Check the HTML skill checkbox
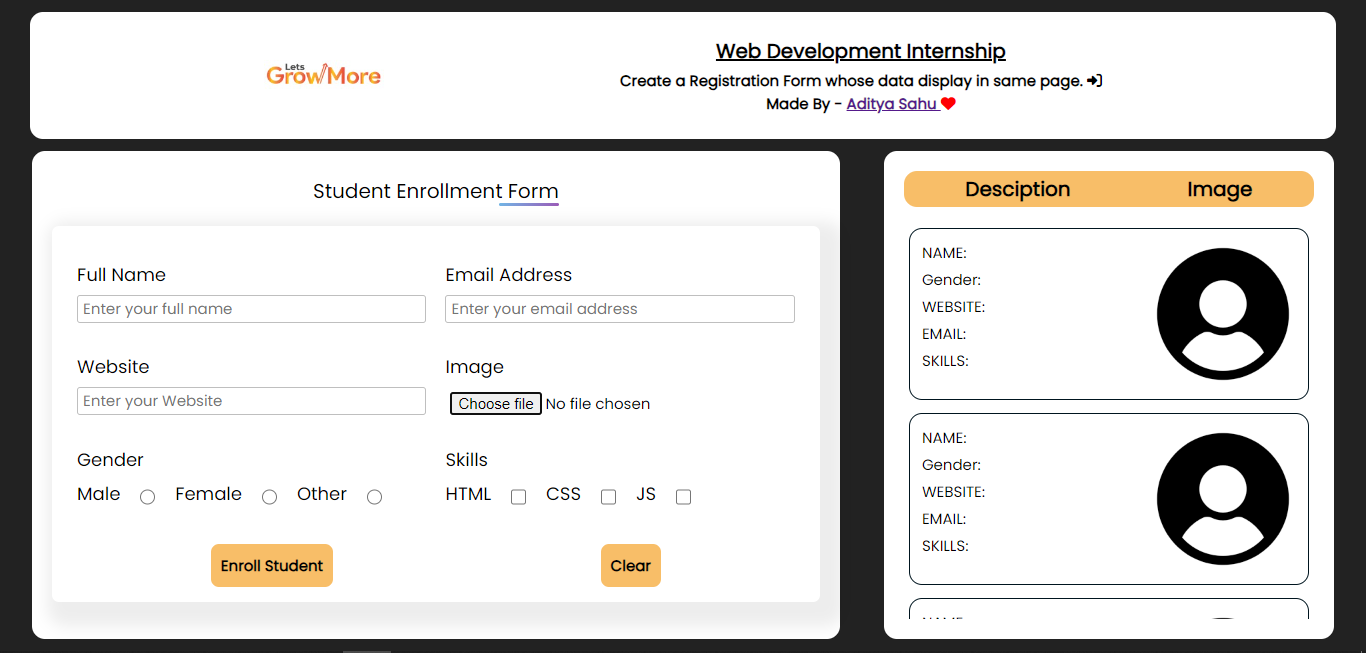The image size is (1366, 653). pos(518,496)
